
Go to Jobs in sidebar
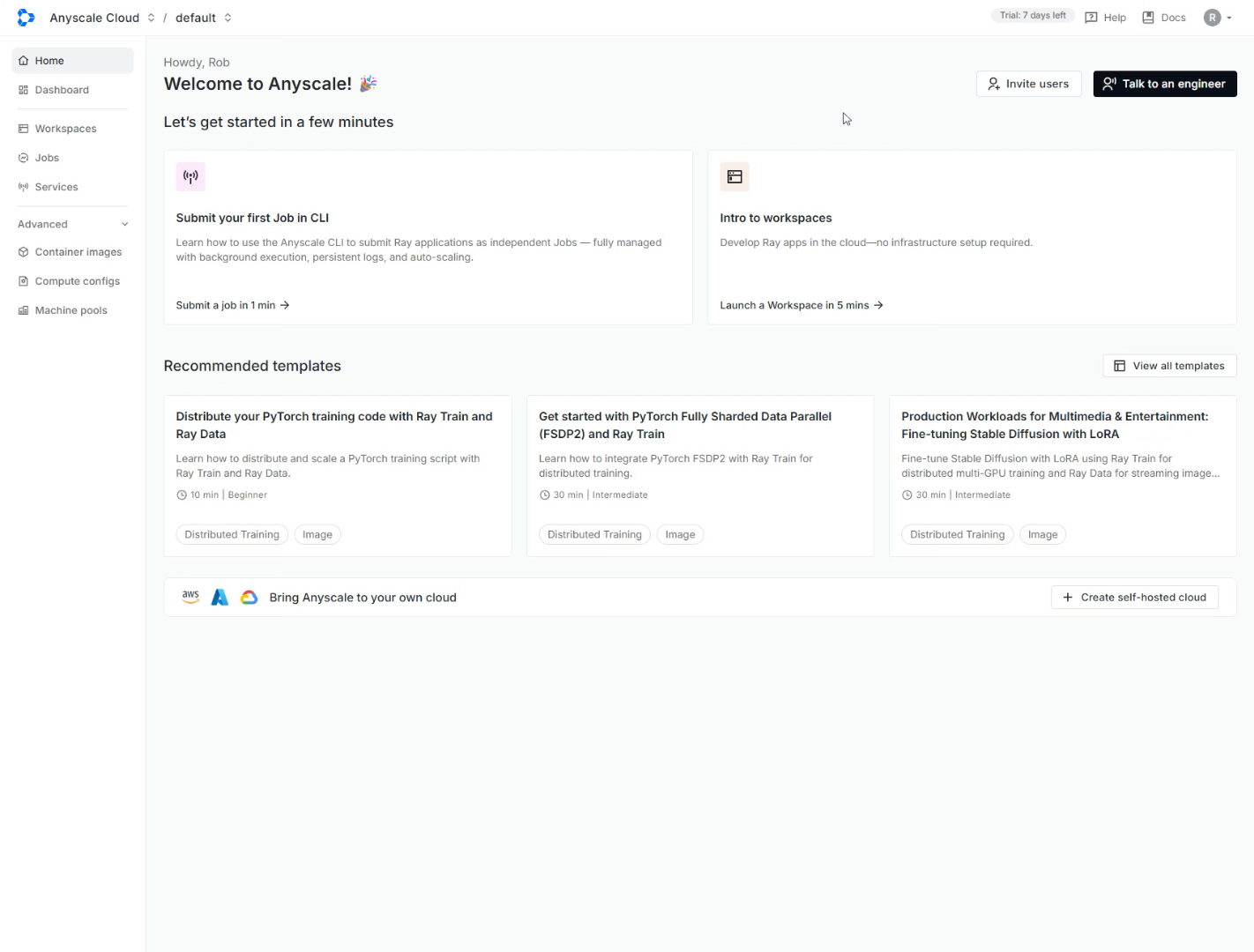72,158
